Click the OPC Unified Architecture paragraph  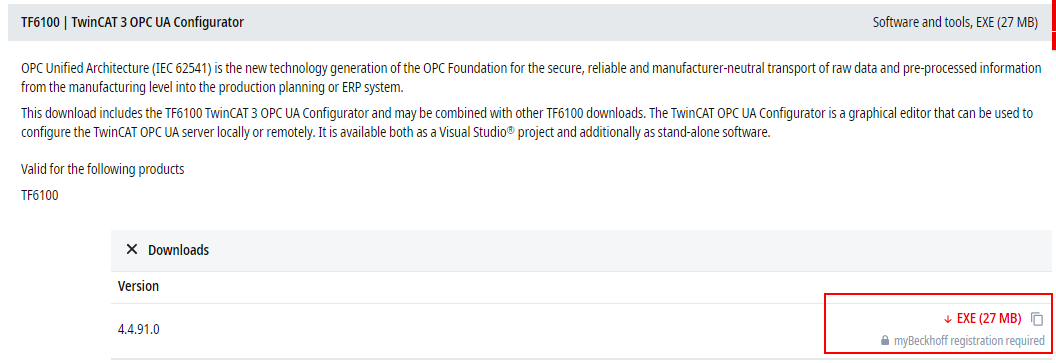tap(531, 77)
